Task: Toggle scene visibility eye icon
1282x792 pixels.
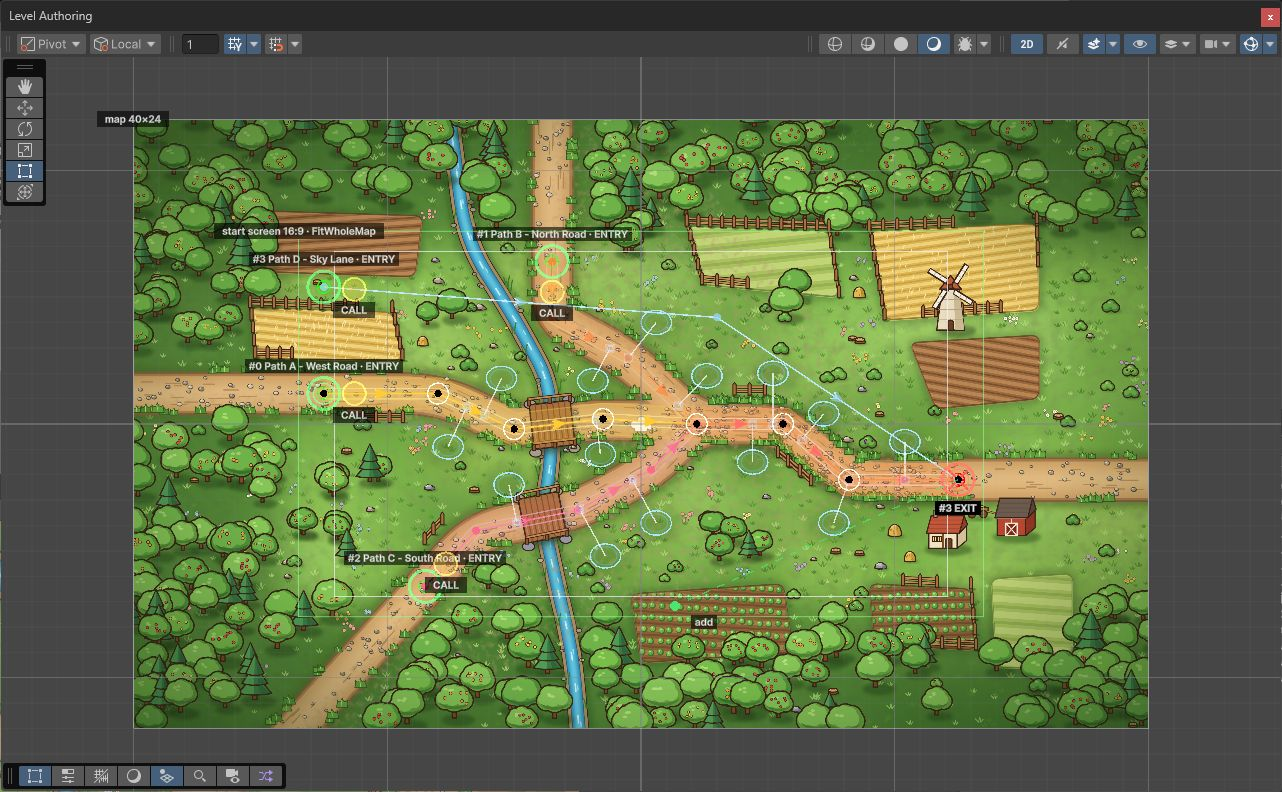Action: coord(1138,44)
